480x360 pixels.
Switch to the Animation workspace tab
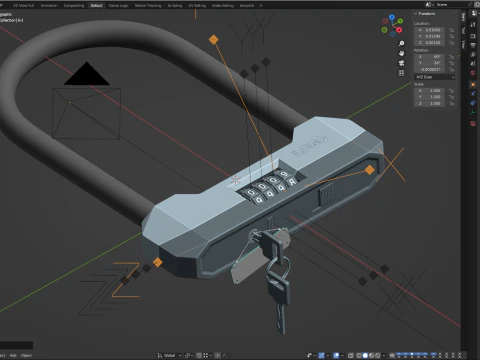49,5
